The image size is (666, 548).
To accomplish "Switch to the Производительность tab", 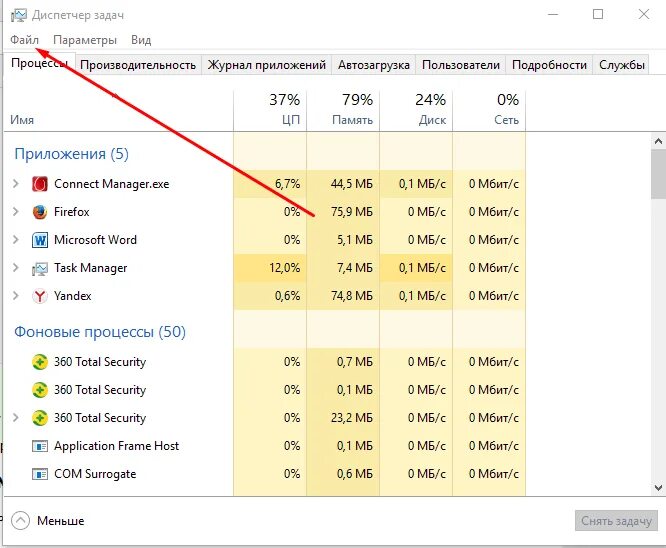I will 138,65.
